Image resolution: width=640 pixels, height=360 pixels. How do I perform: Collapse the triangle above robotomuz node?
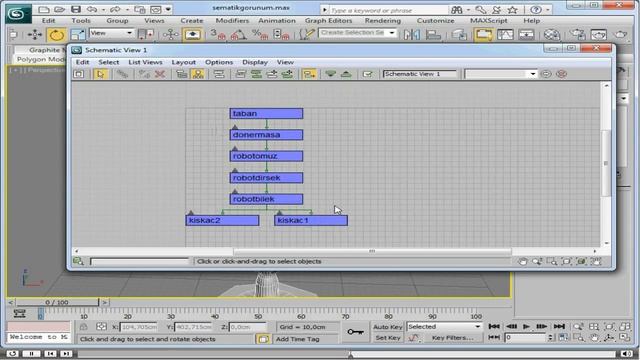pos(235,149)
